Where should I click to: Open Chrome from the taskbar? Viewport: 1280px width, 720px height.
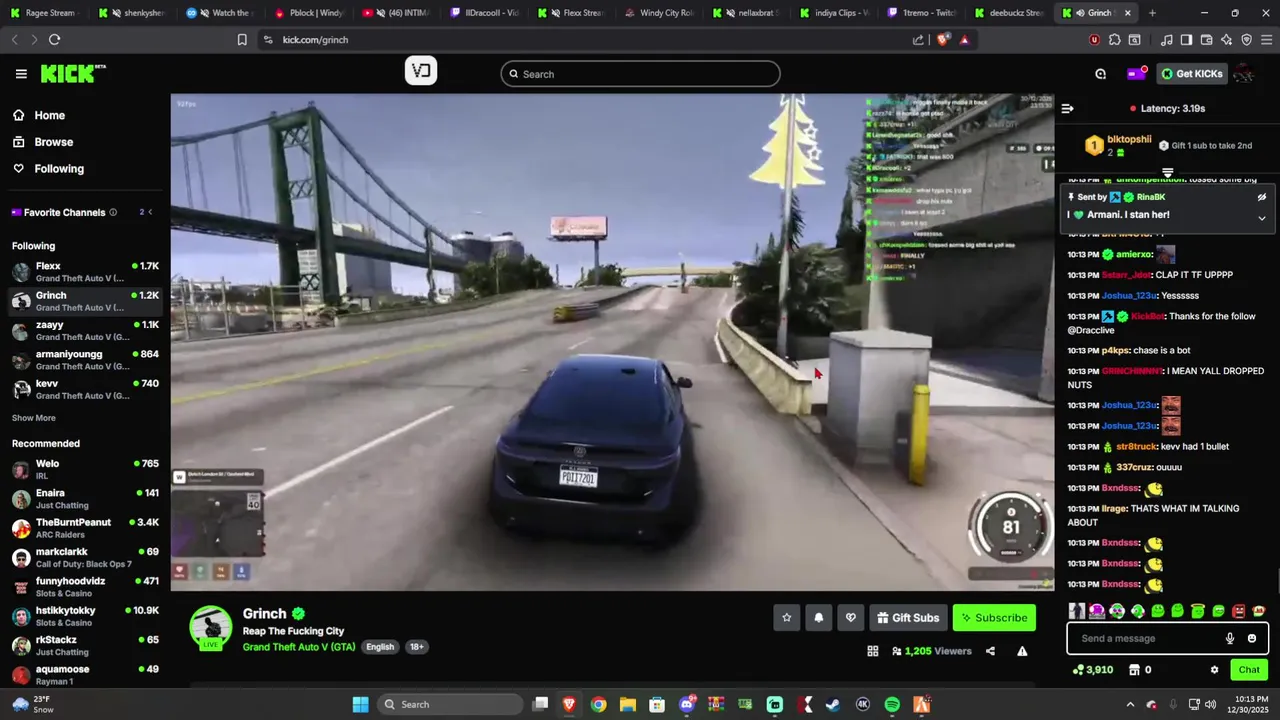[598, 704]
